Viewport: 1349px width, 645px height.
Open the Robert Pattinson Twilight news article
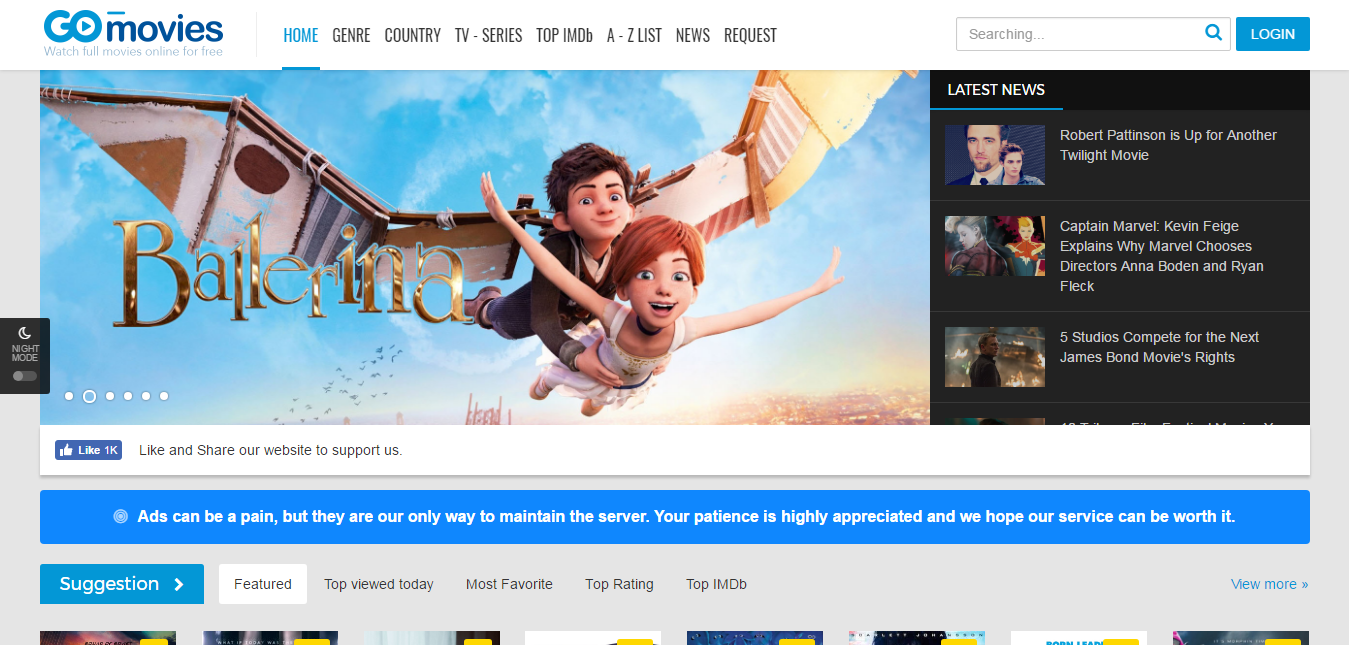(x=1168, y=145)
